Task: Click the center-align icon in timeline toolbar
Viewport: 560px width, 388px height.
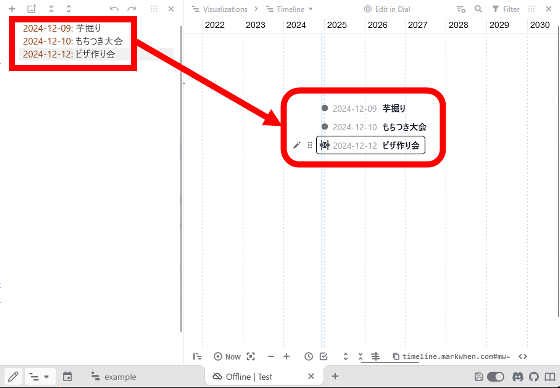Action: tap(375, 356)
